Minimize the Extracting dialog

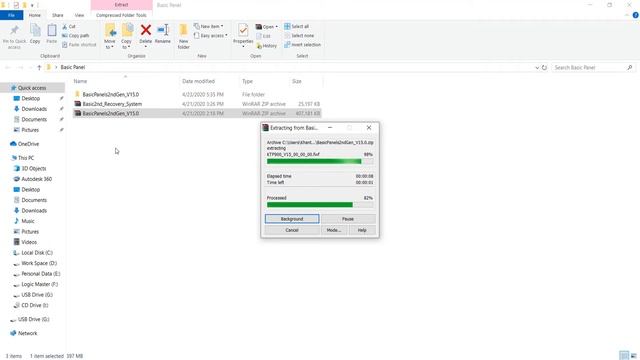[330, 128]
